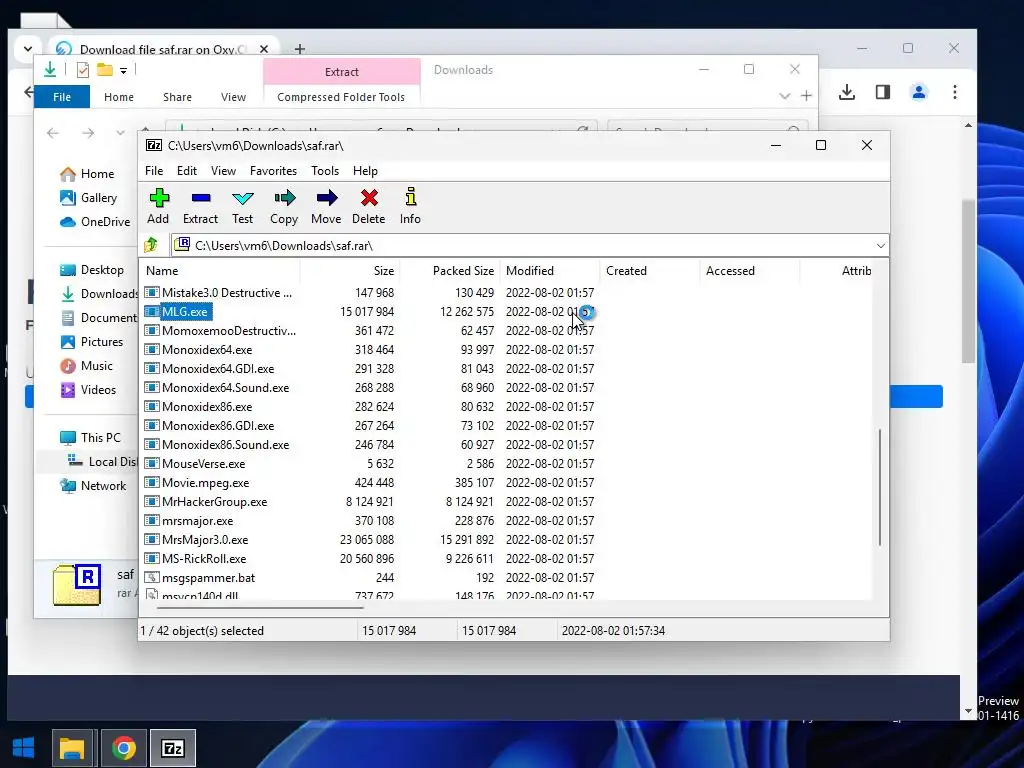This screenshot has width=1024, height=768.
Task: Go to Home in the Explorer sidebar
Action: point(87,174)
